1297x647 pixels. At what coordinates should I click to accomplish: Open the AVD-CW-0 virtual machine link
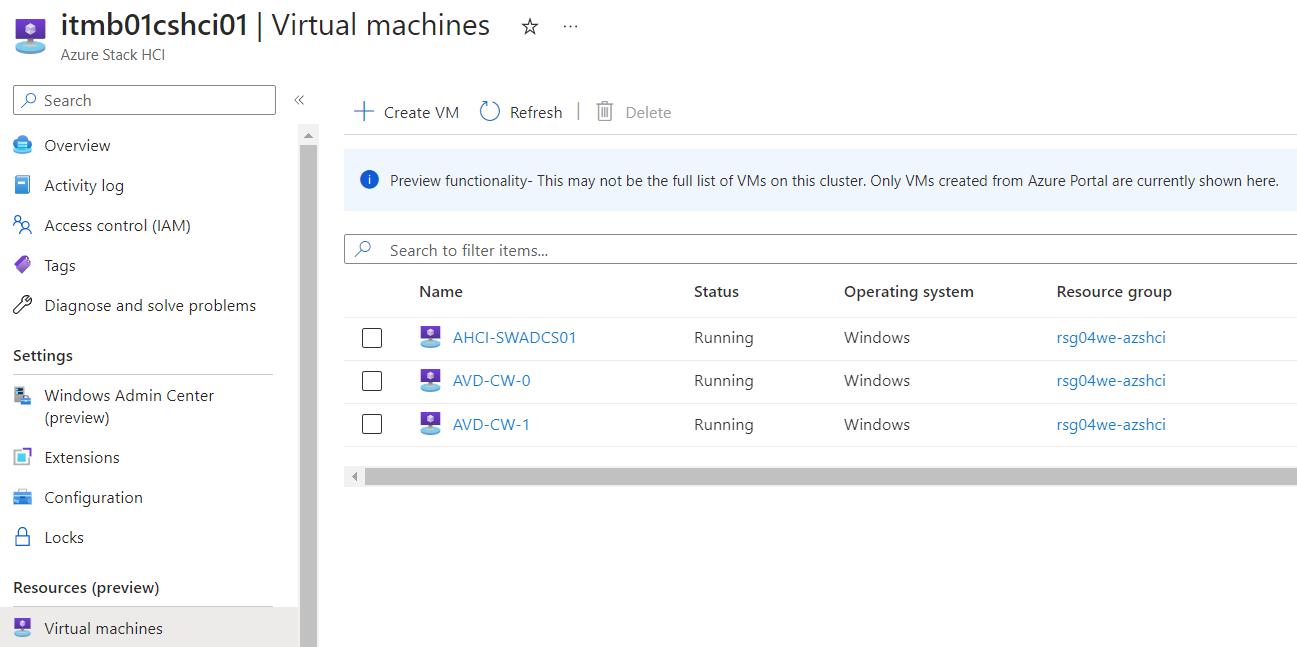pyautogui.click(x=491, y=381)
